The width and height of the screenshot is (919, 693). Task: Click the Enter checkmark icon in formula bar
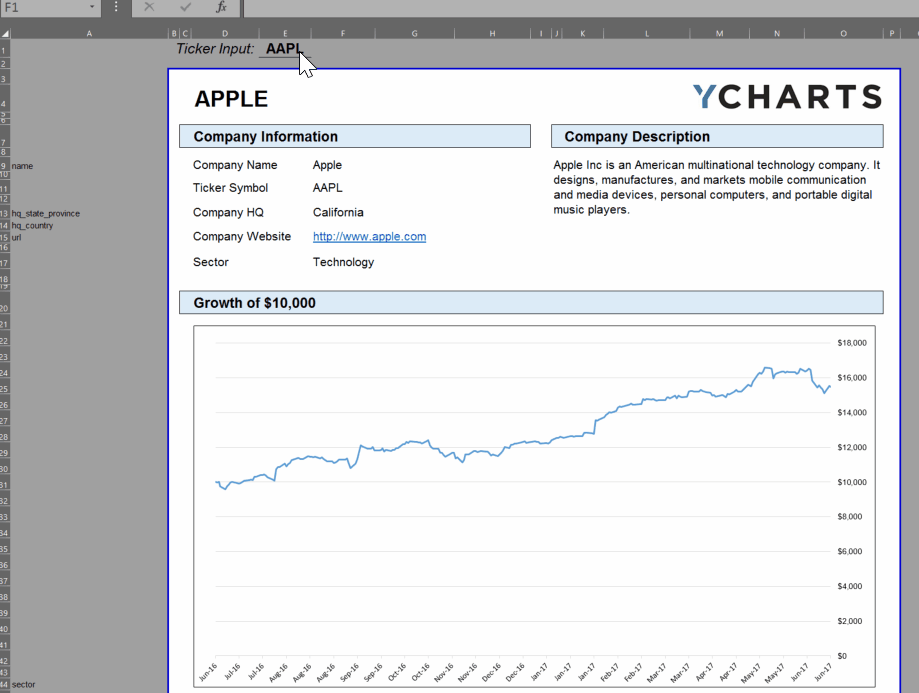185,7
